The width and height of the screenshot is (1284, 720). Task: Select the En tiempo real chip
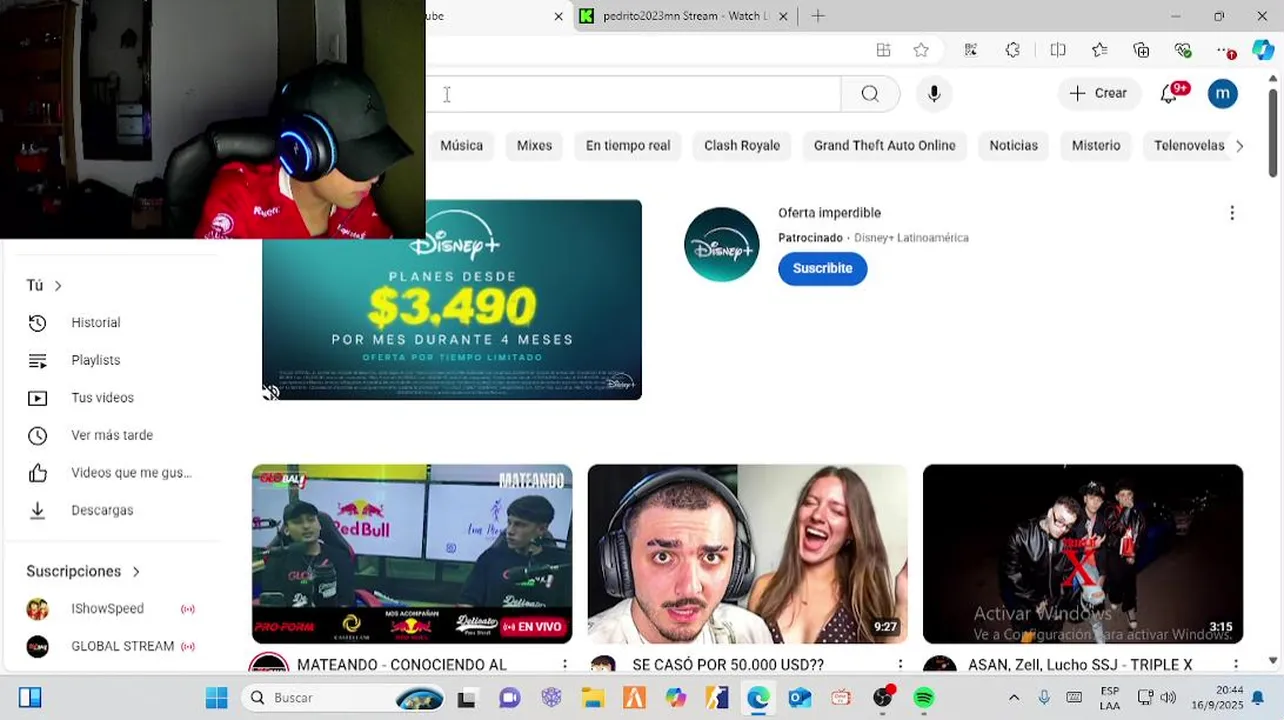(628, 146)
